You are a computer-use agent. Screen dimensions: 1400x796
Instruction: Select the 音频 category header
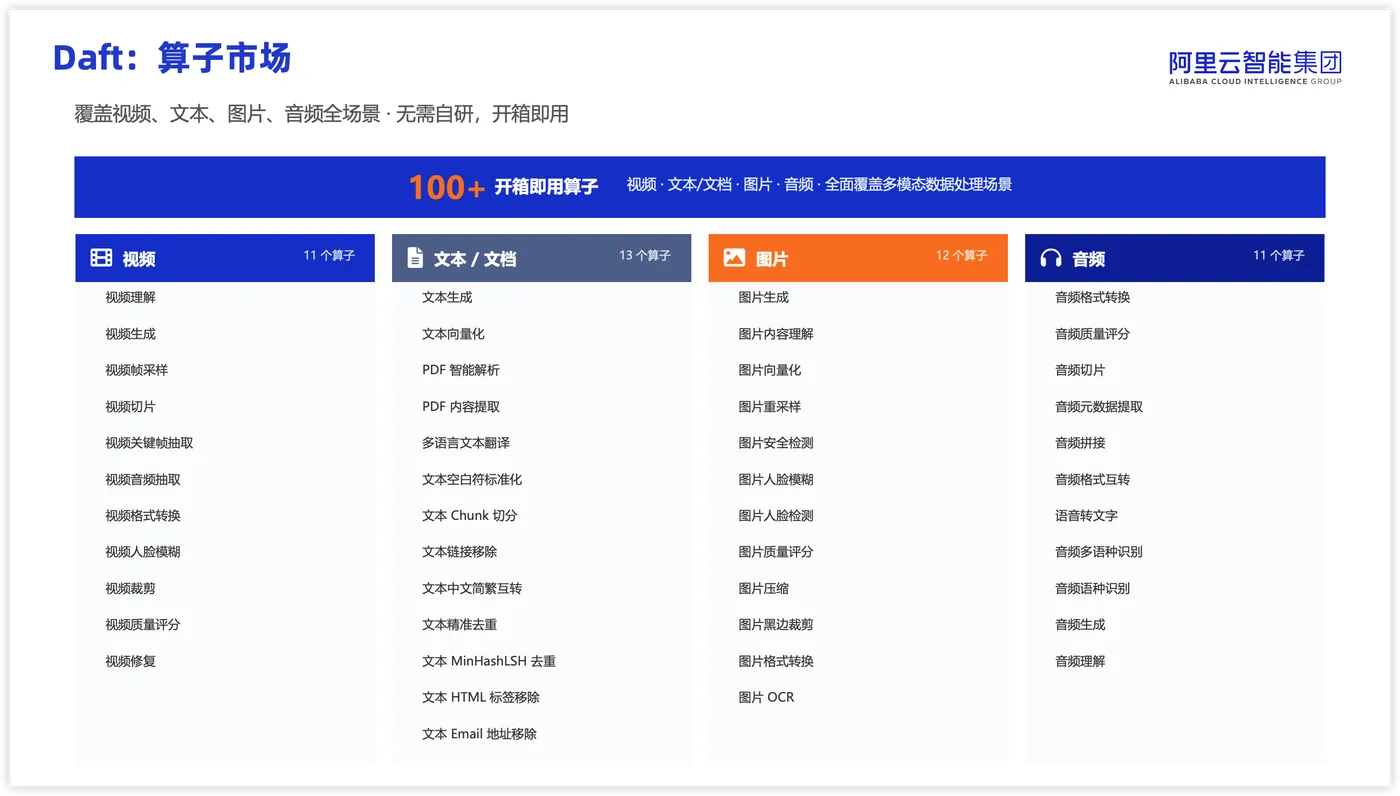[1175, 258]
